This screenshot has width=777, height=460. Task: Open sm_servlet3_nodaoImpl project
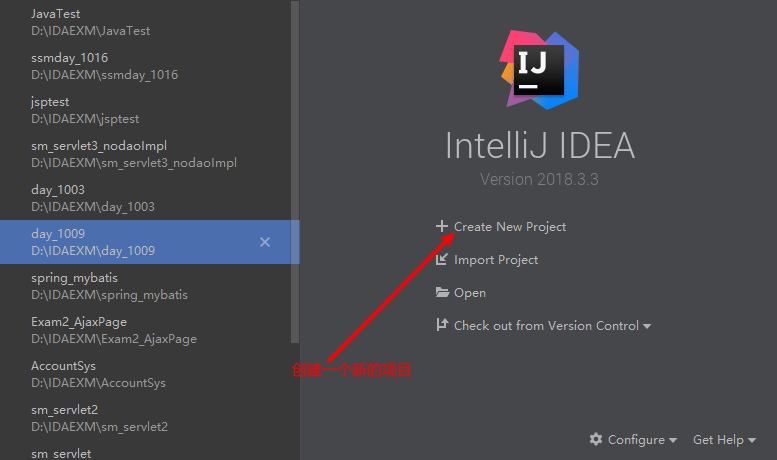pyautogui.click(x=130, y=154)
